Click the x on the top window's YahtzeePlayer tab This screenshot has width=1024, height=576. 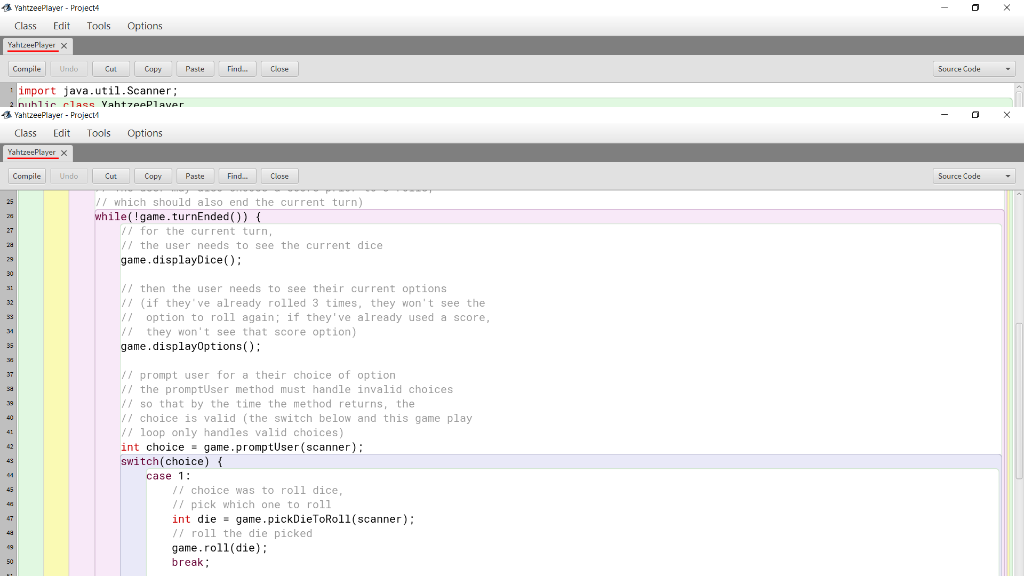coord(62,45)
